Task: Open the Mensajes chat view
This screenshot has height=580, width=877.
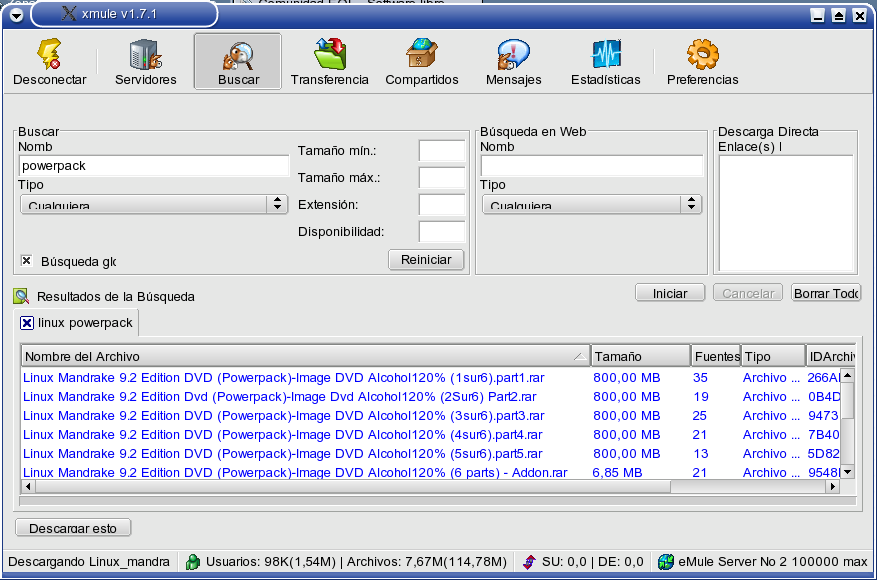Action: pyautogui.click(x=513, y=62)
